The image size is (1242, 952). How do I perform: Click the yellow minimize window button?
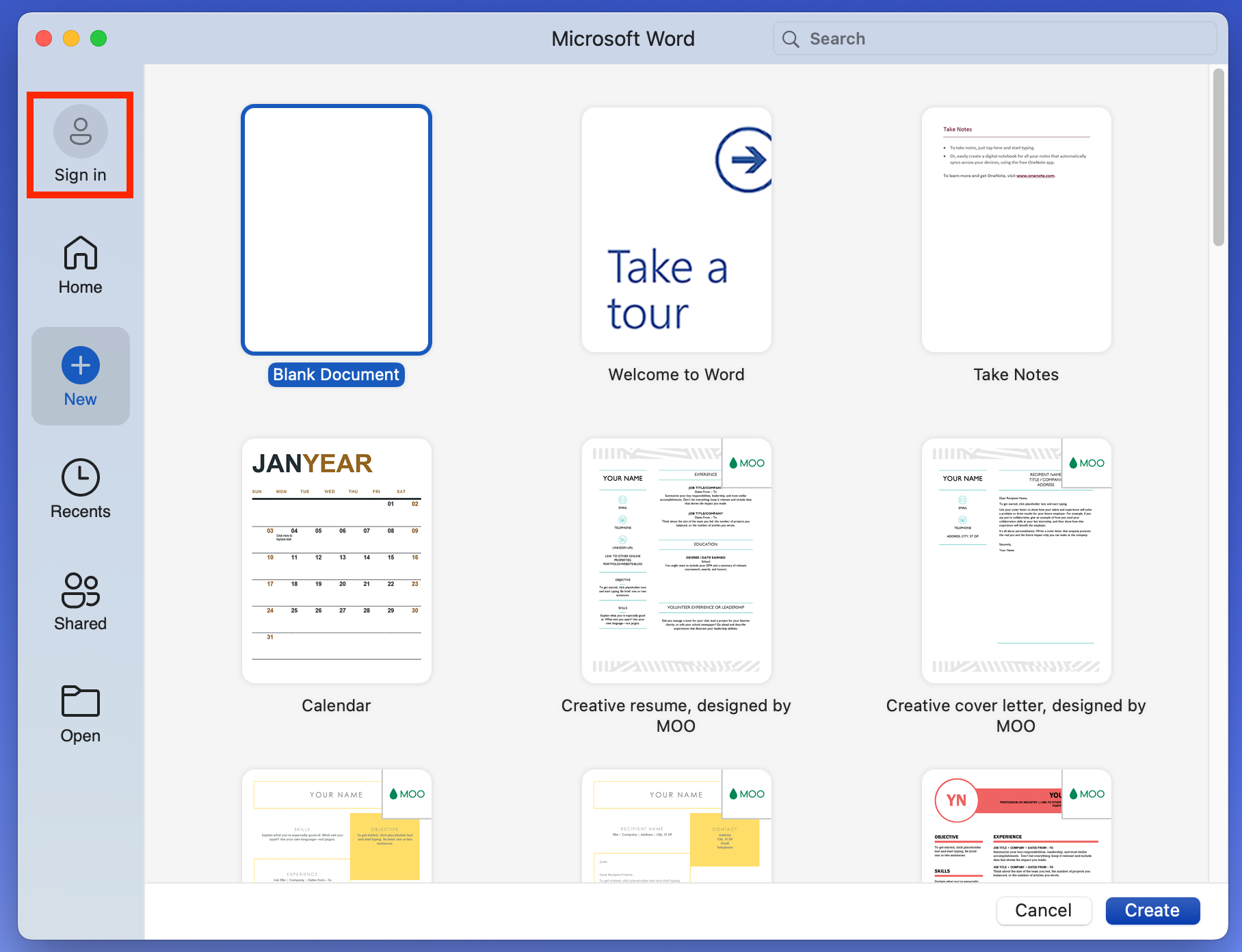[71, 38]
